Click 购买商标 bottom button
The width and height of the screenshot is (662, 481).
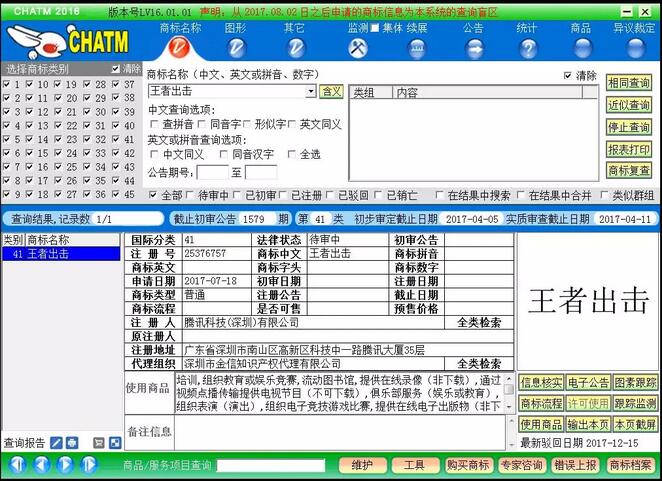point(468,465)
